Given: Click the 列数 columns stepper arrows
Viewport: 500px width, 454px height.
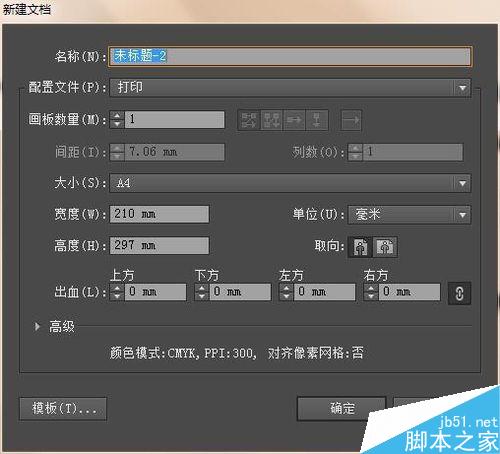Looking at the screenshot, I should [x=355, y=152].
